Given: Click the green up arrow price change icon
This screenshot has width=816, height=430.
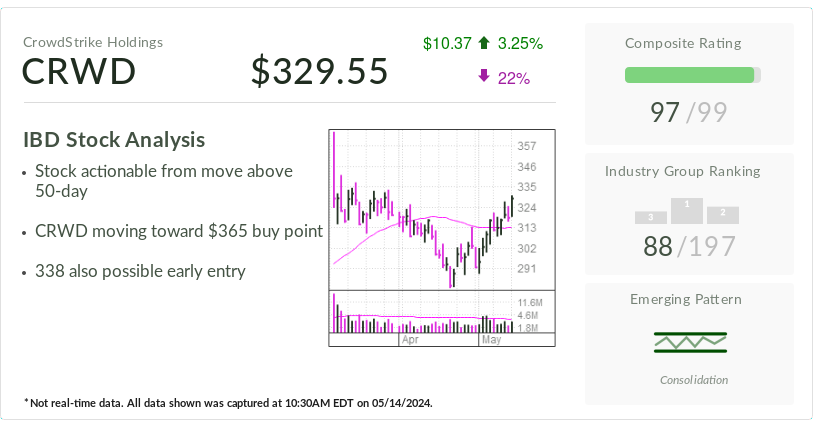Looking at the screenshot, I should pos(485,43).
